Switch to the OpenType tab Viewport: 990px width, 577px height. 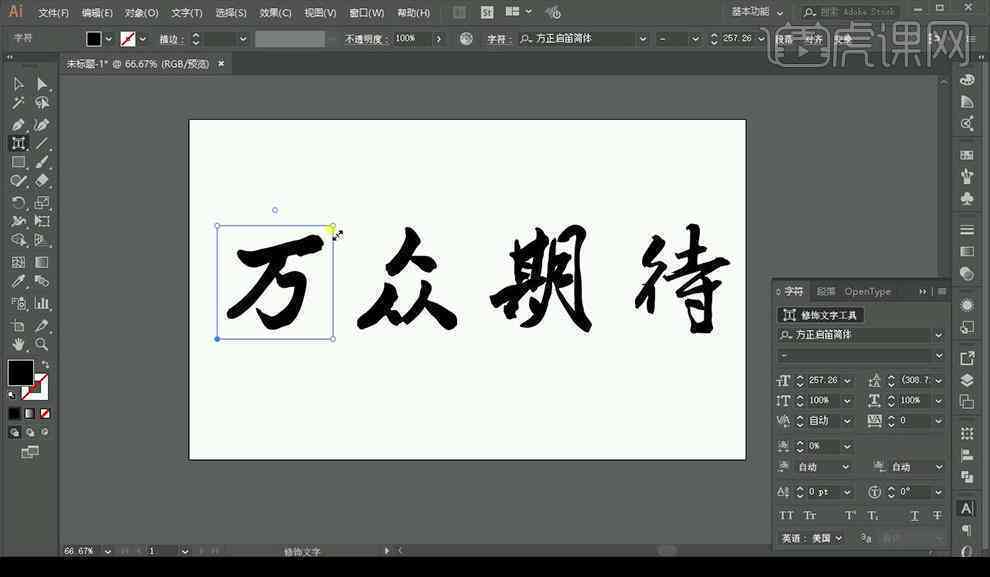coord(868,291)
